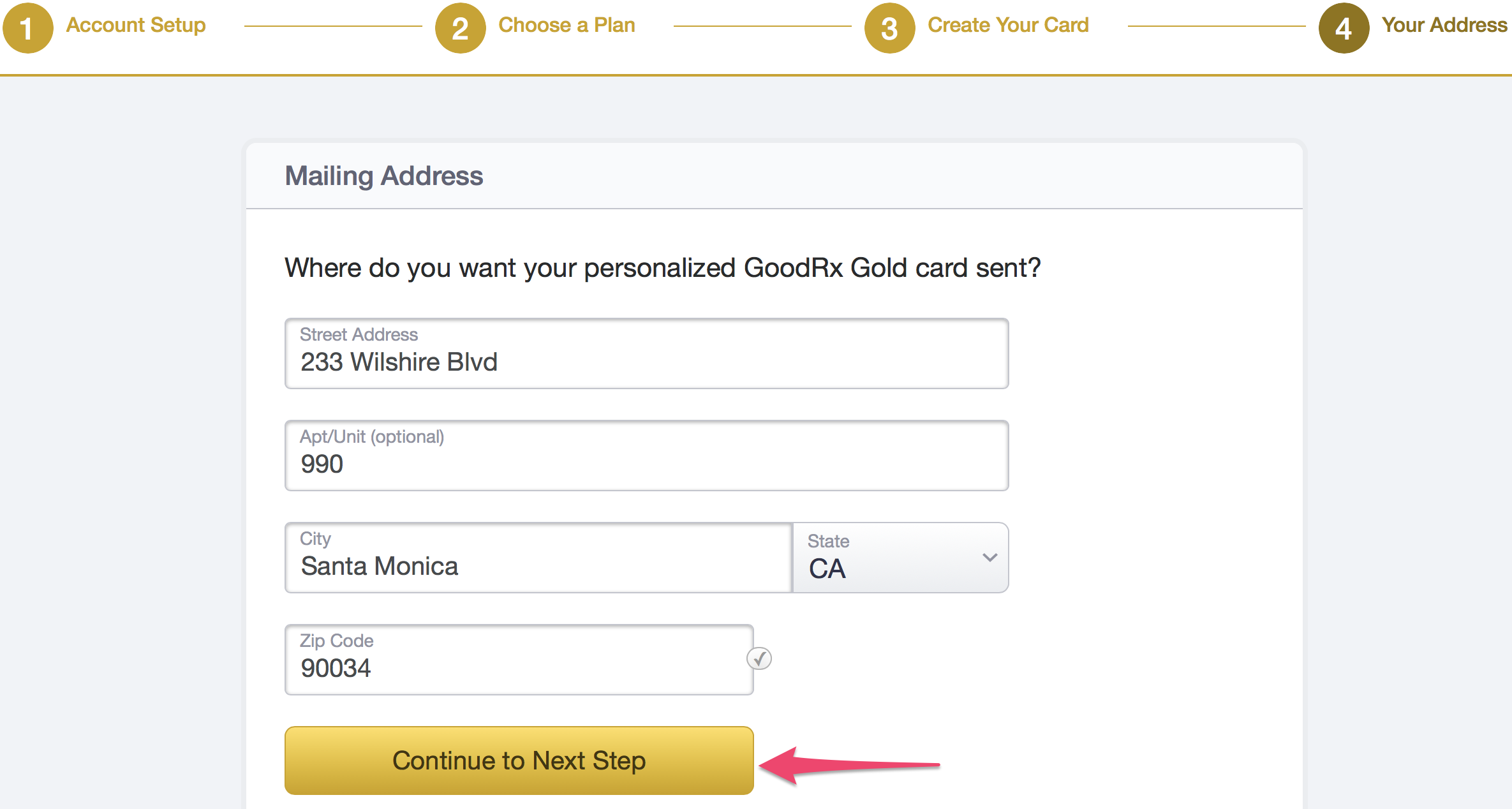Click the Mailing Address heading
Screen dimensions: 1512x809
coord(384,176)
